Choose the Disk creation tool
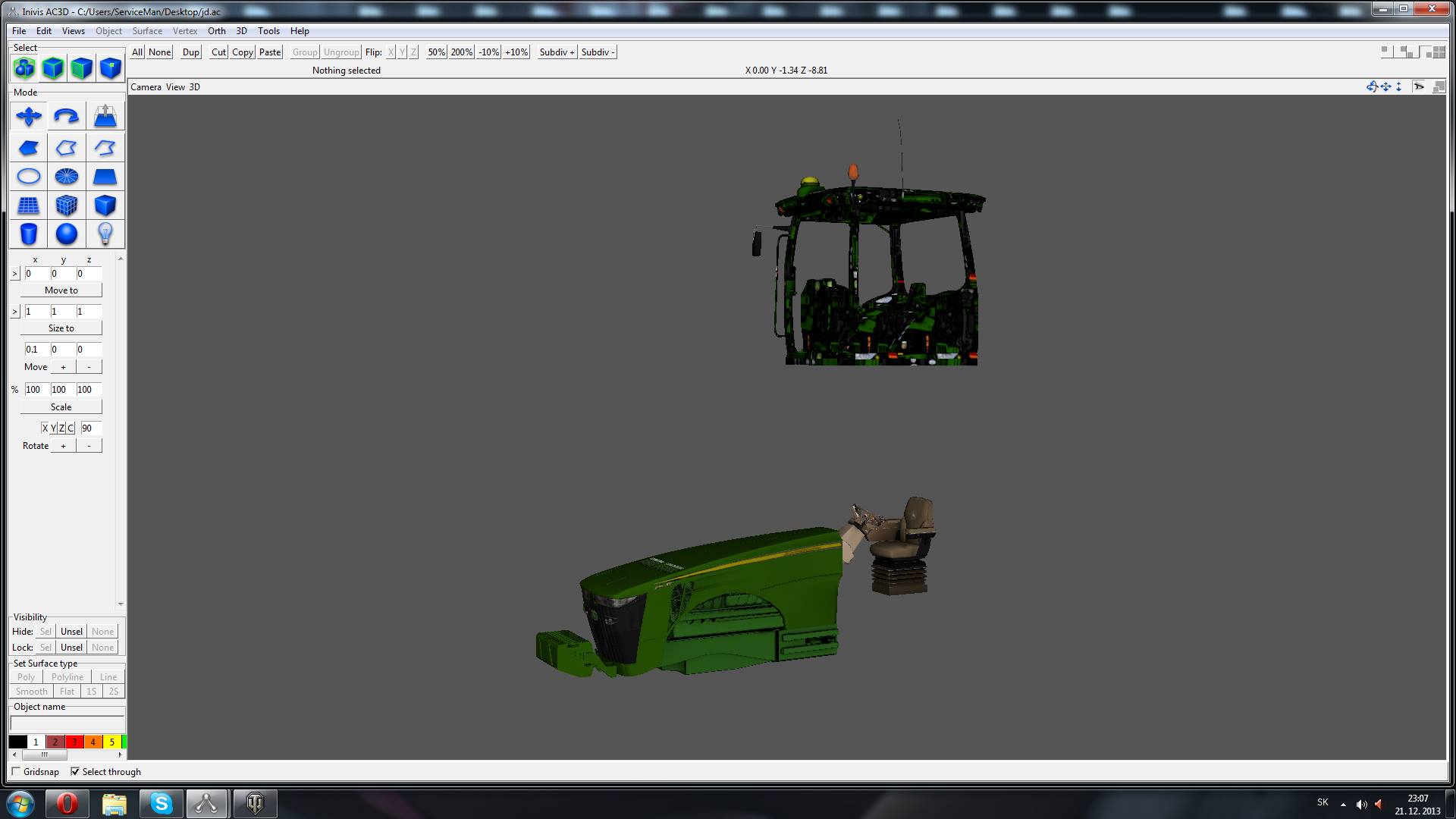1456x819 pixels. 67,177
